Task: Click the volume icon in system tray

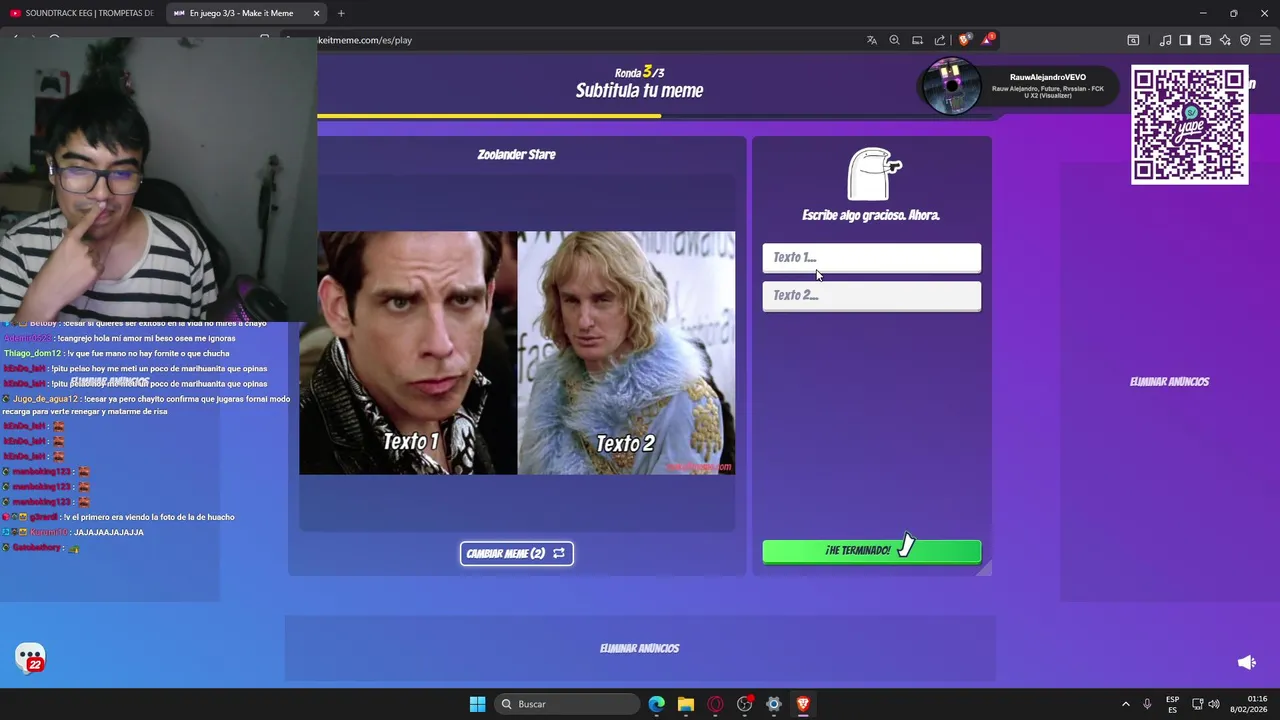Action: [1214, 704]
